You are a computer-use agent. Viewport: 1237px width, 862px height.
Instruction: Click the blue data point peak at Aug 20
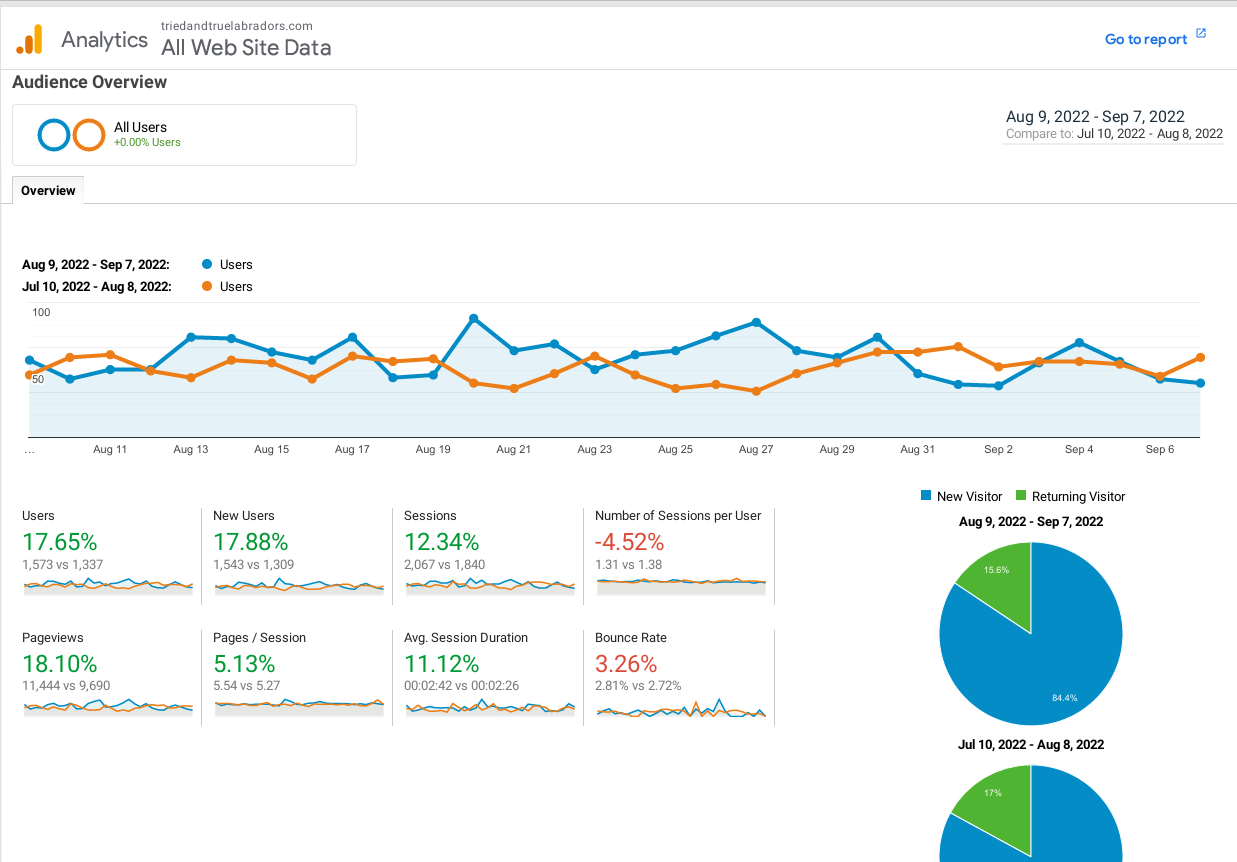click(x=473, y=318)
